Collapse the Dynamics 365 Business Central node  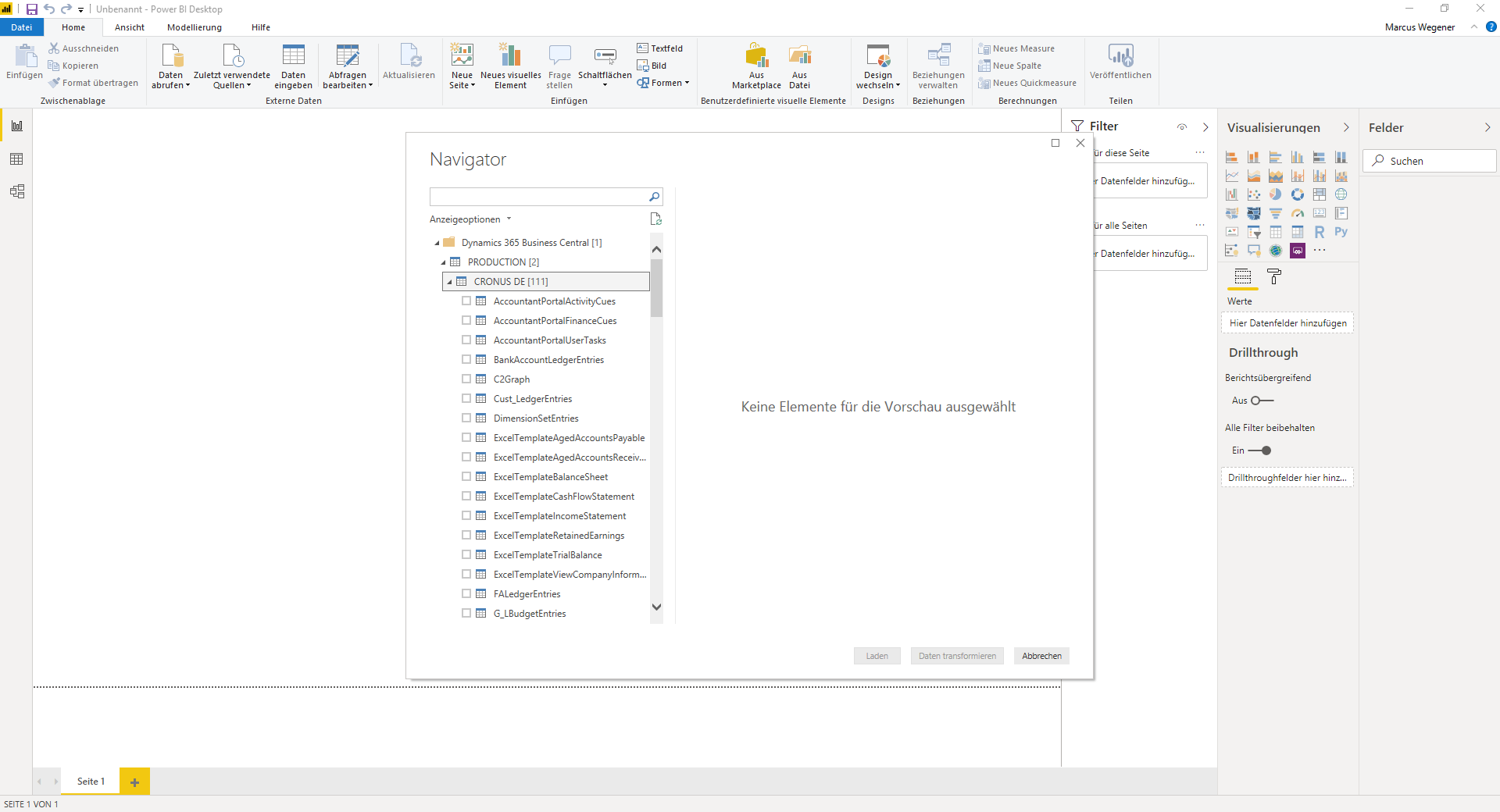(437, 243)
